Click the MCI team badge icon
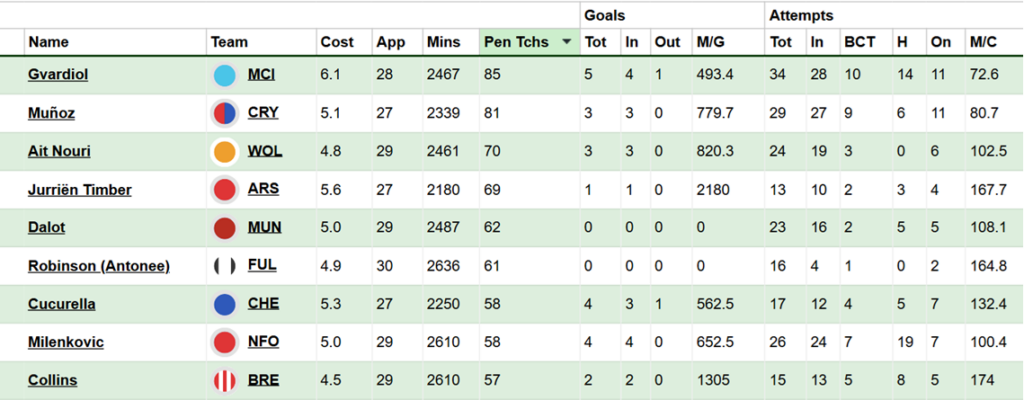The width and height of the screenshot is (1024, 400). pos(224,75)
